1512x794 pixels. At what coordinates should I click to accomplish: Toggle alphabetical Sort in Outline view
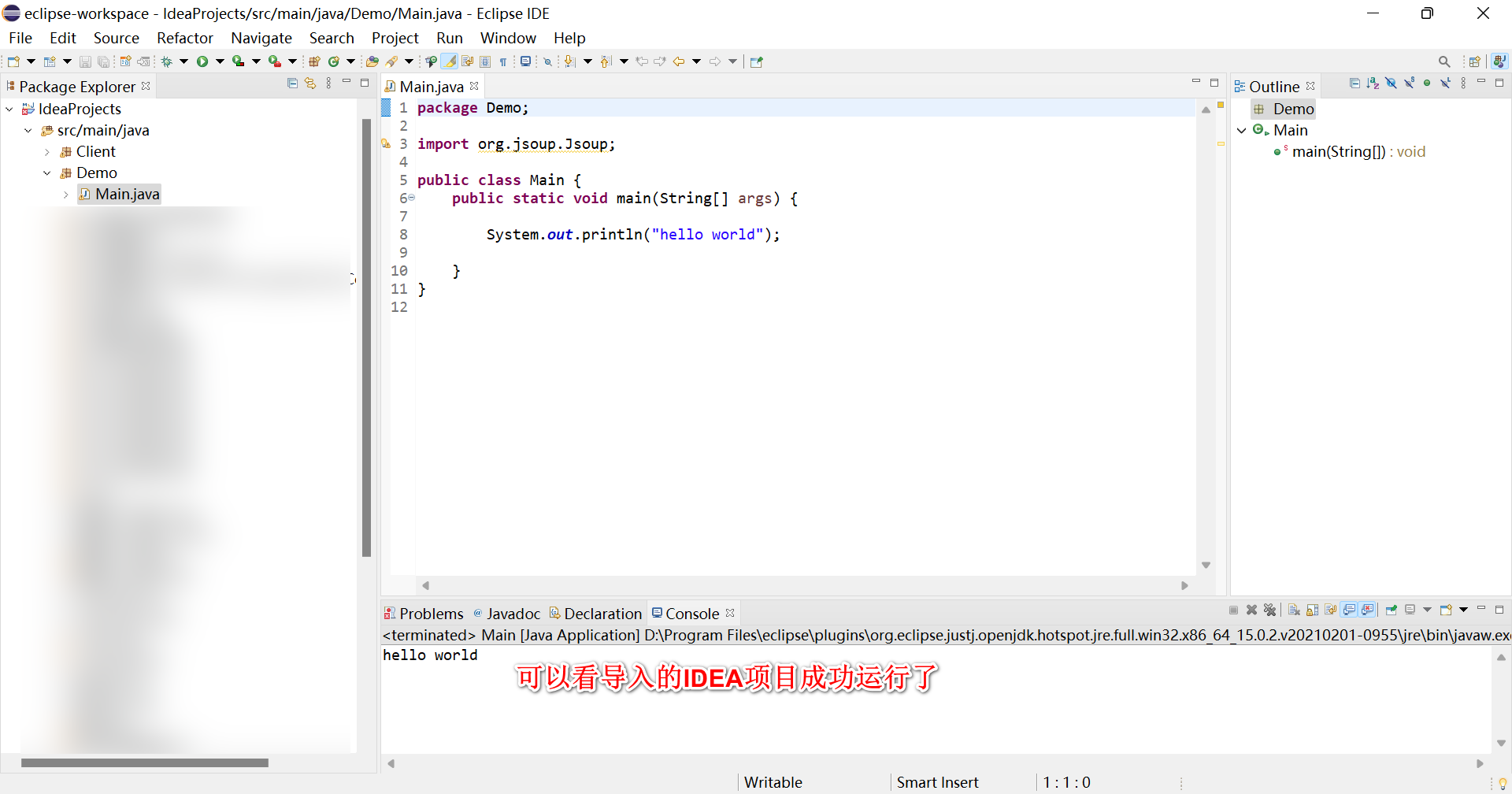point(1373,83)
